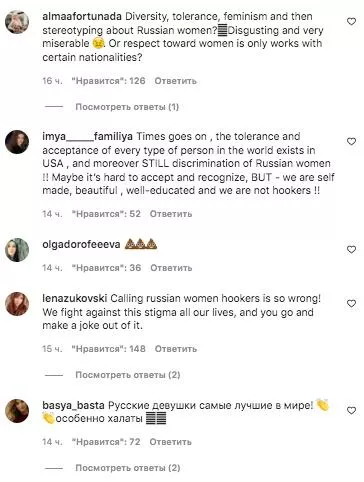This screenshot has width=364, height=482.
Task: Expand replies (1) under almaafortunada's comment
Action: coord(127,107)
